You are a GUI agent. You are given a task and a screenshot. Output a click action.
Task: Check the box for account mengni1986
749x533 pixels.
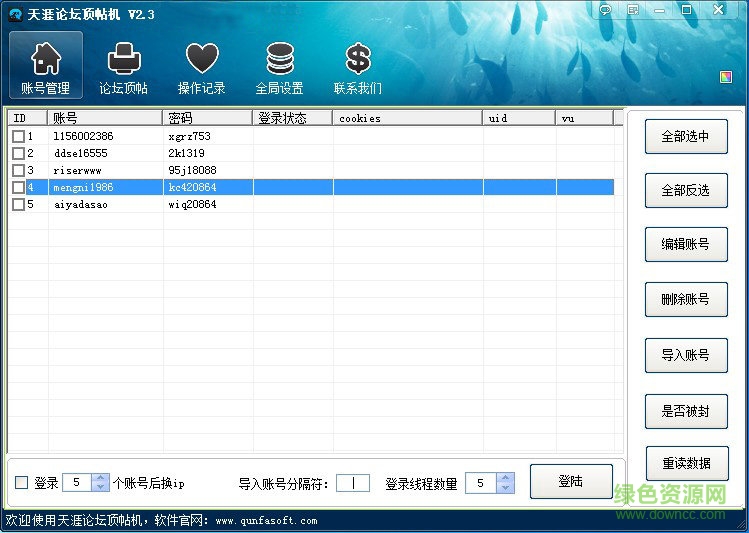click(x=18, y=187)
